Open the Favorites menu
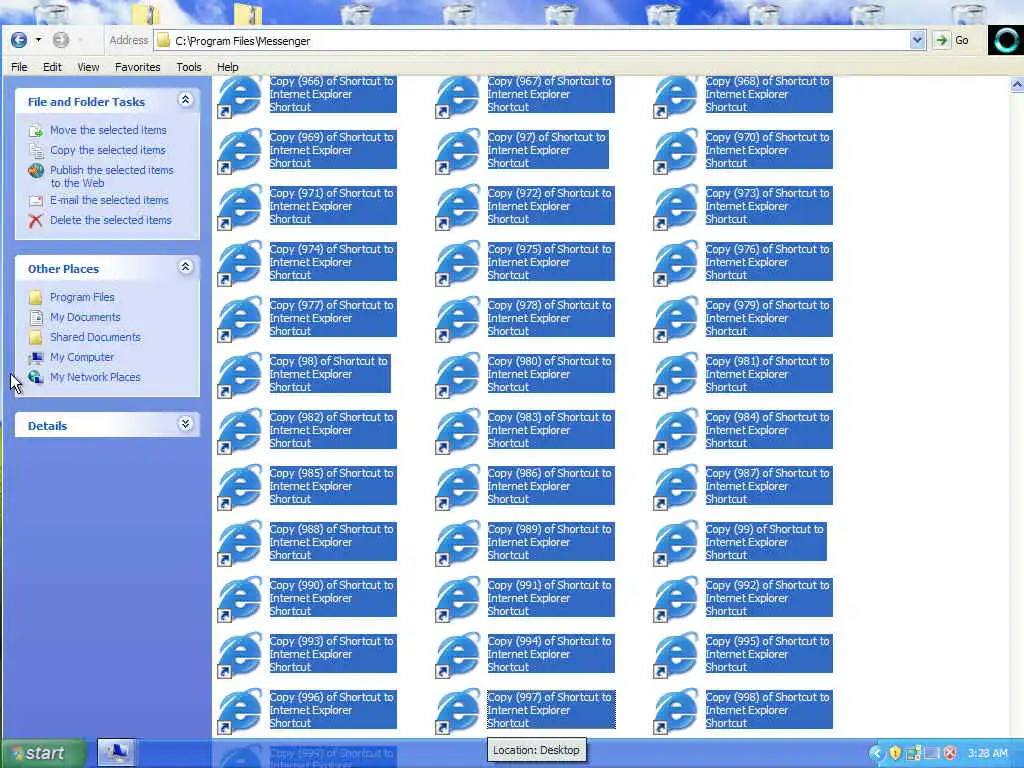This screenshot has height=768, width=1024. (137, 67)
